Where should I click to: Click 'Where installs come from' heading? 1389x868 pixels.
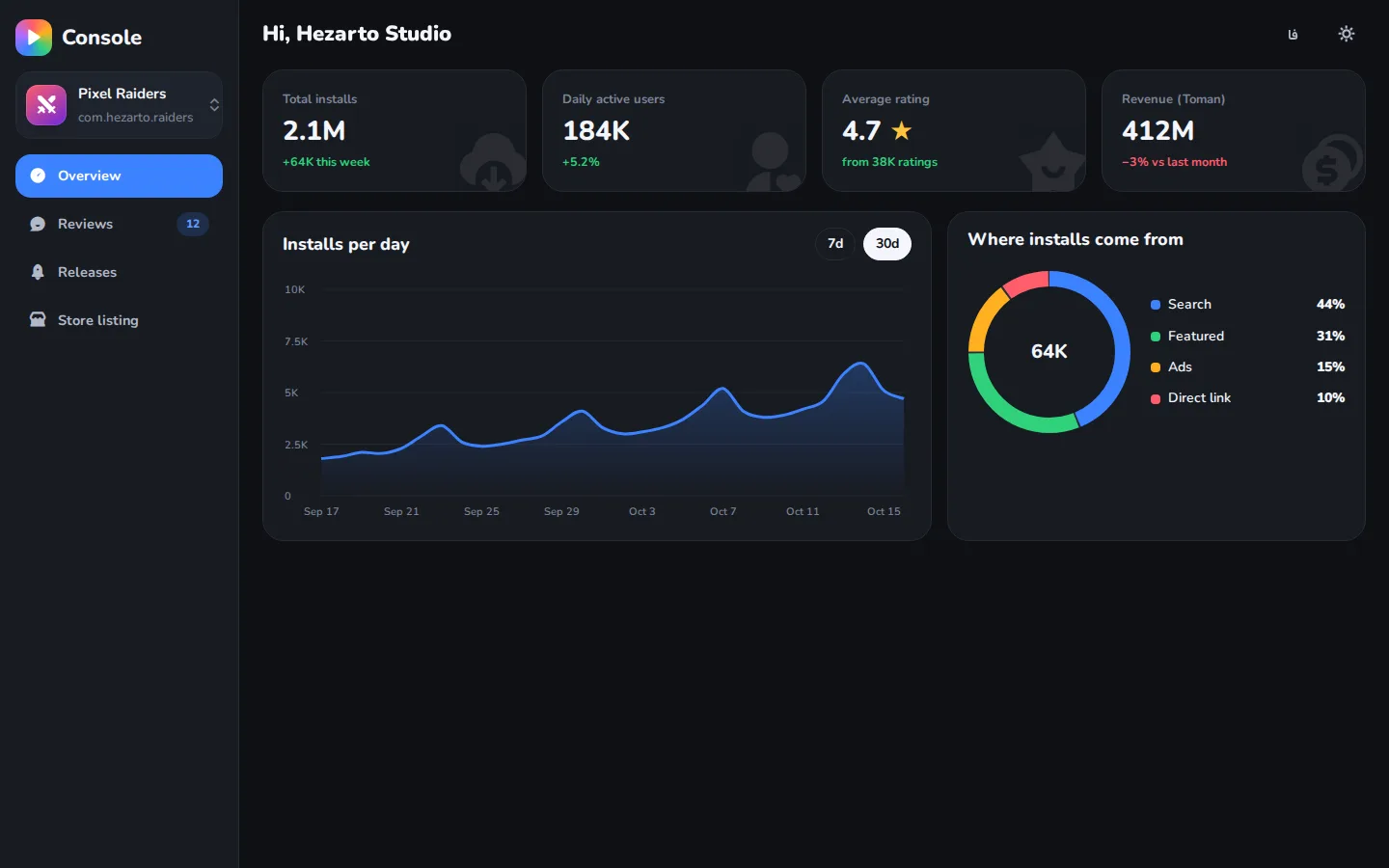click(x=1076, y=239)
